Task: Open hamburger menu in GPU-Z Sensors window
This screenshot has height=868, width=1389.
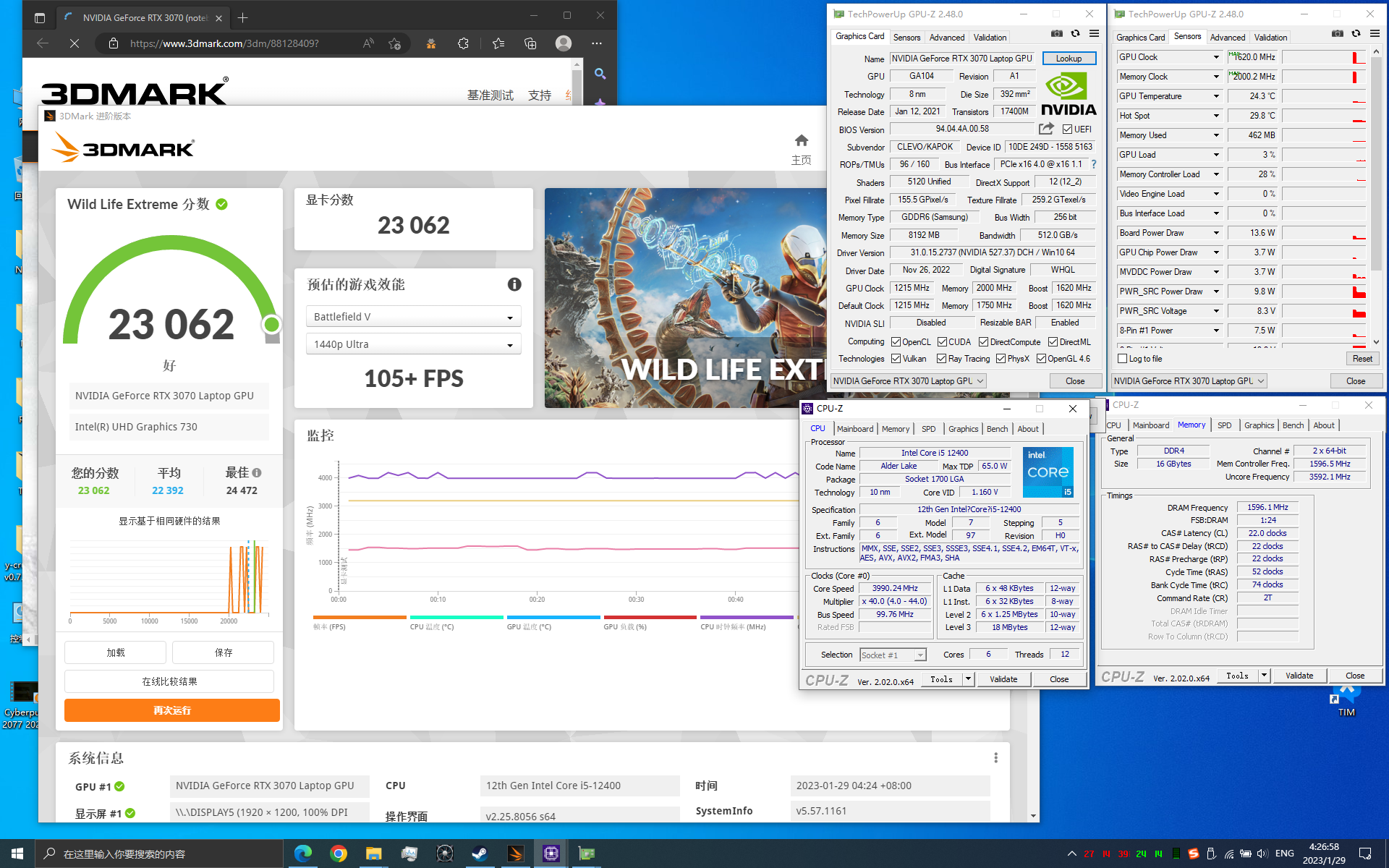Action: click(x=1375, y=34)
